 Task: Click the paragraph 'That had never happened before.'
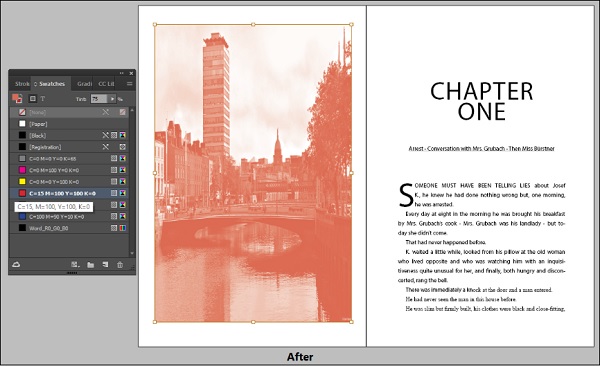tap(446, 242)
